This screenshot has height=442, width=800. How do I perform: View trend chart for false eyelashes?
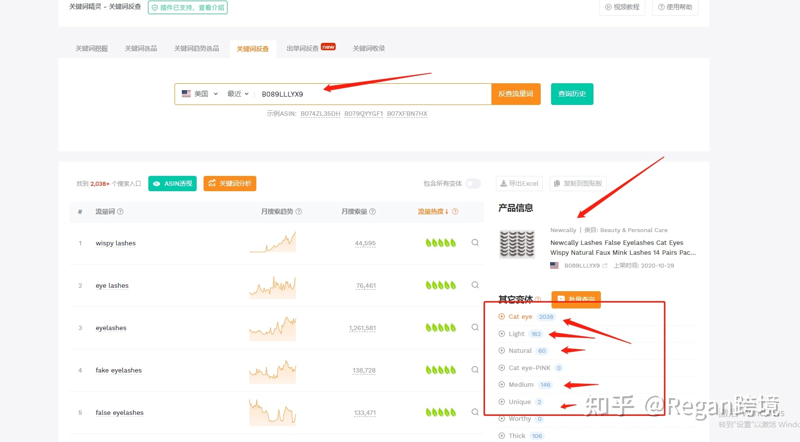pyautogui.click(x=272, y=412)
